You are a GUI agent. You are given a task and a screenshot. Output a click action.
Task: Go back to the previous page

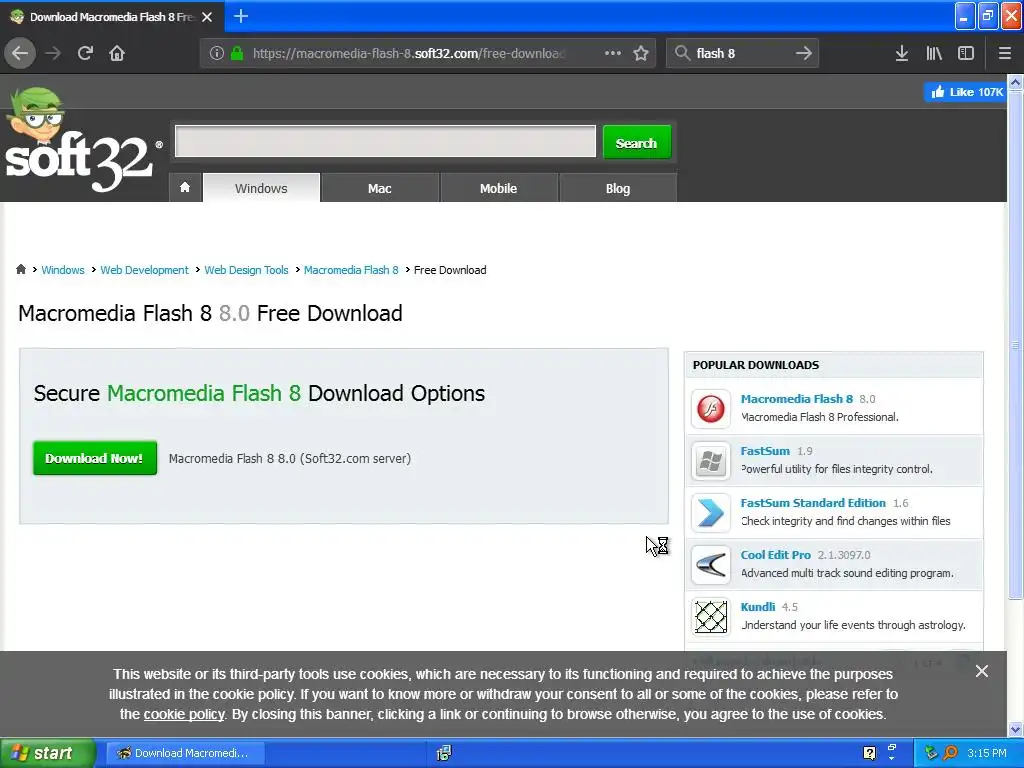tap(20, 53)
